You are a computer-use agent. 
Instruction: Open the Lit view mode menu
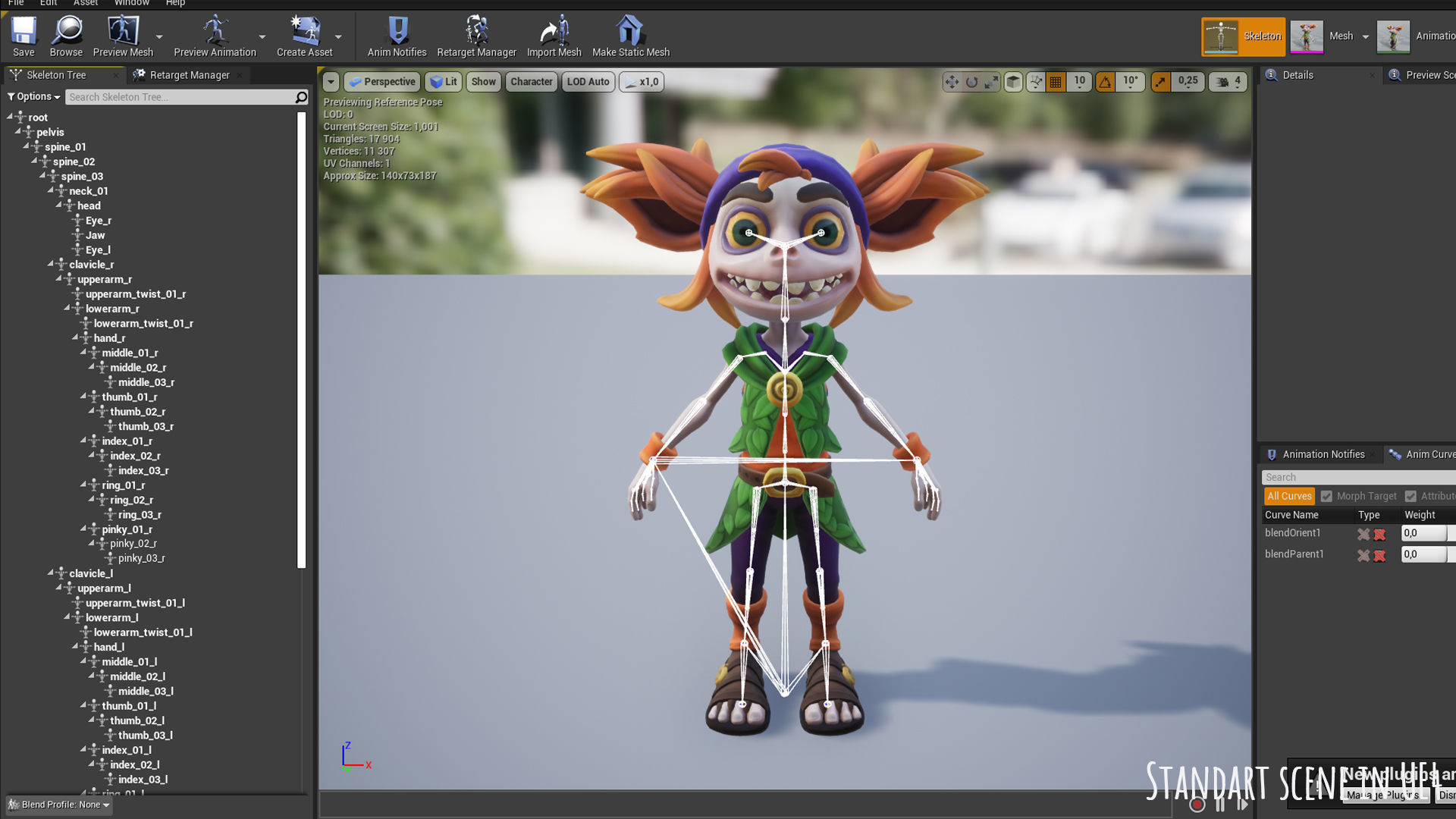pos(444,82)
